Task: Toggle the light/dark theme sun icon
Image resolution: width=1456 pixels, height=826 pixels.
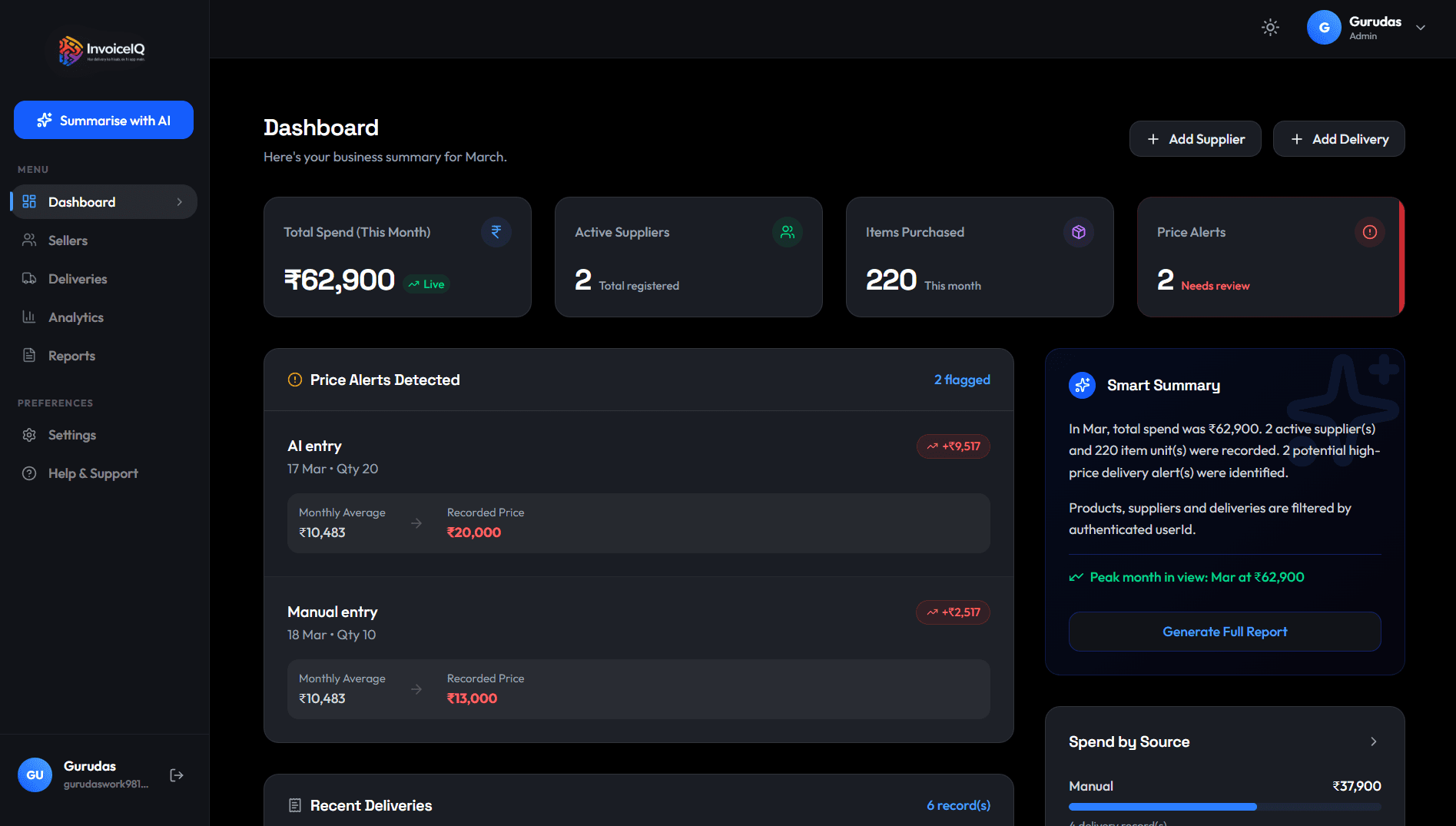Action: tap(1270, 28)
